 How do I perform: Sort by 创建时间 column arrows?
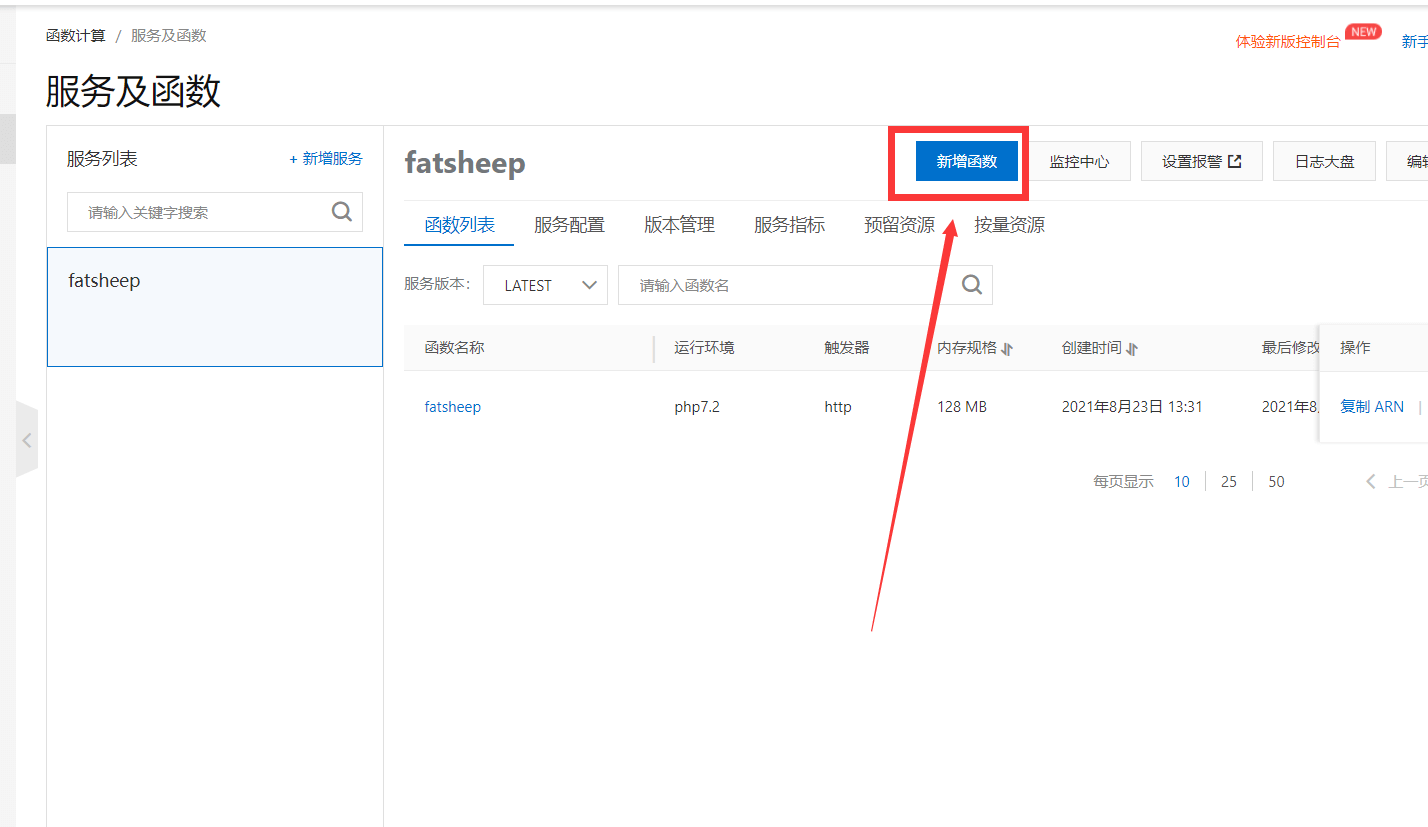point(1132,349)
